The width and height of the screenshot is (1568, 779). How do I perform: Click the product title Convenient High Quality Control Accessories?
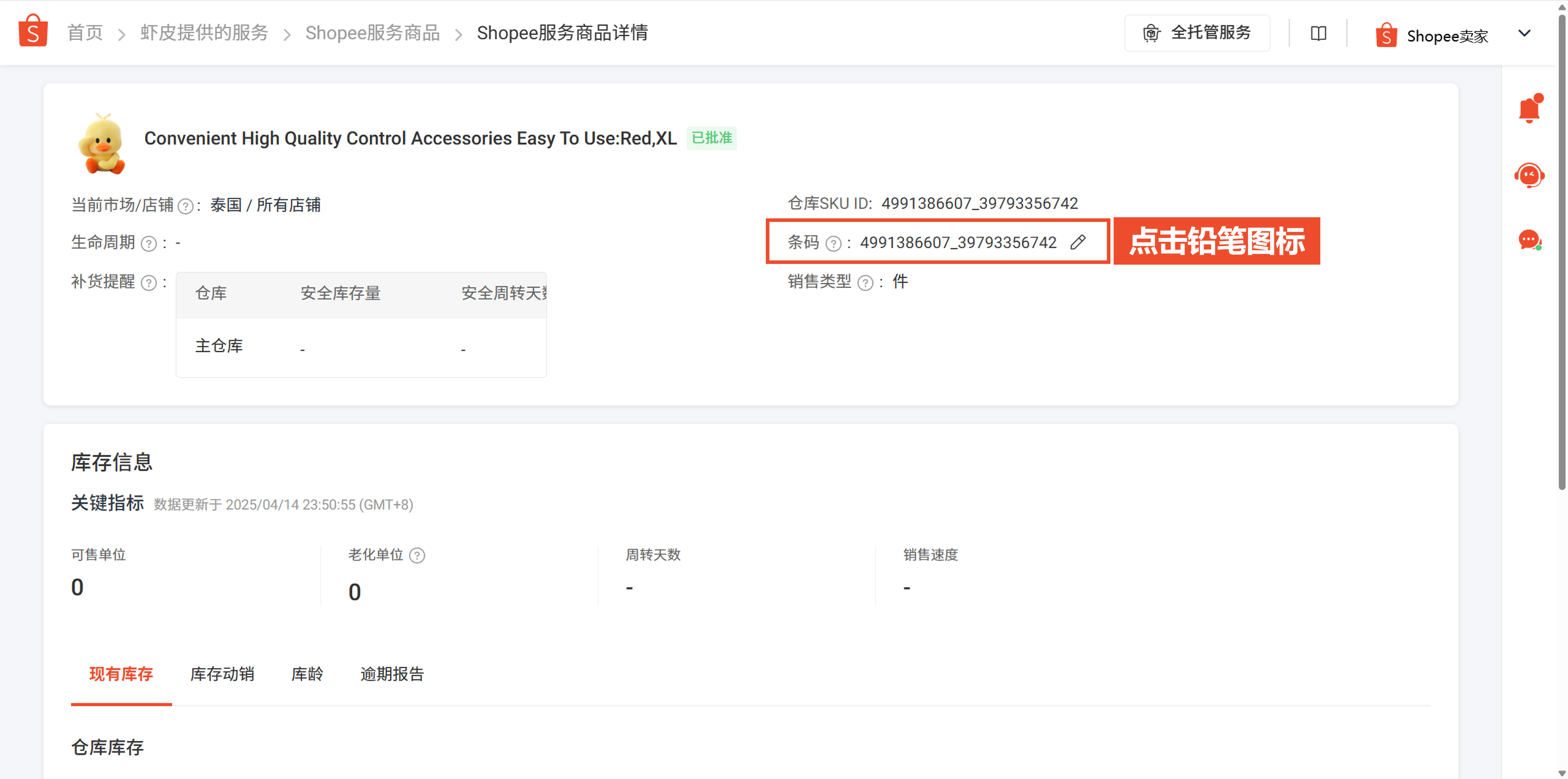point(410,139)
